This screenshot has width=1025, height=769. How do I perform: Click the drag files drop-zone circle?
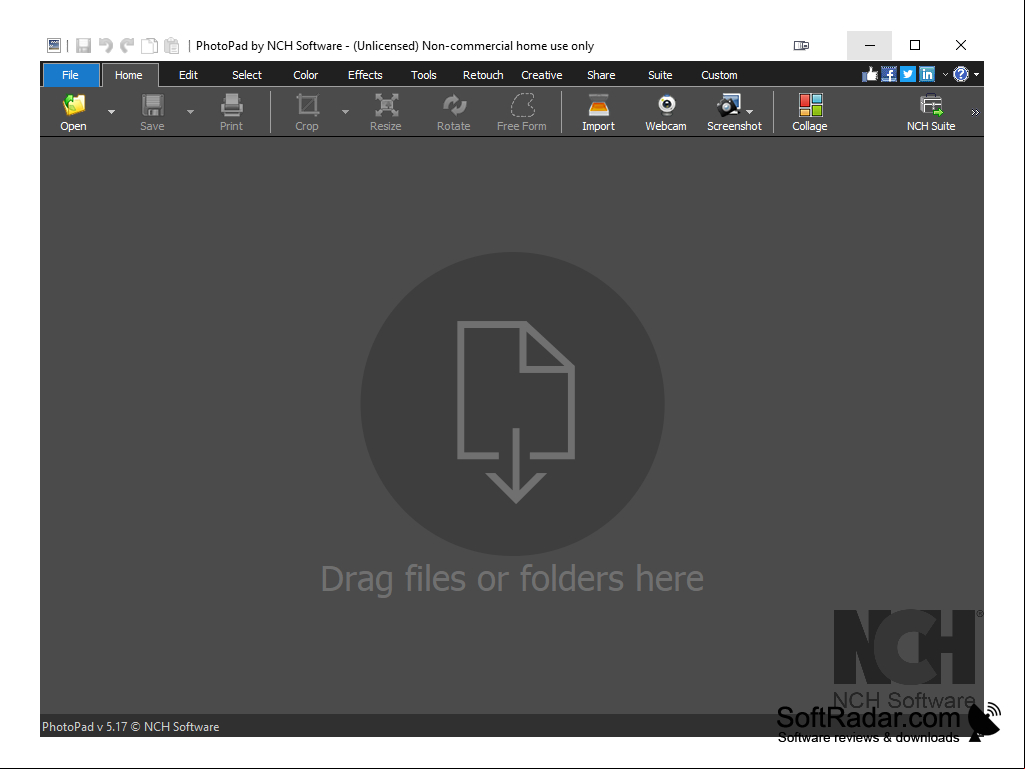[x=512, y=404]
